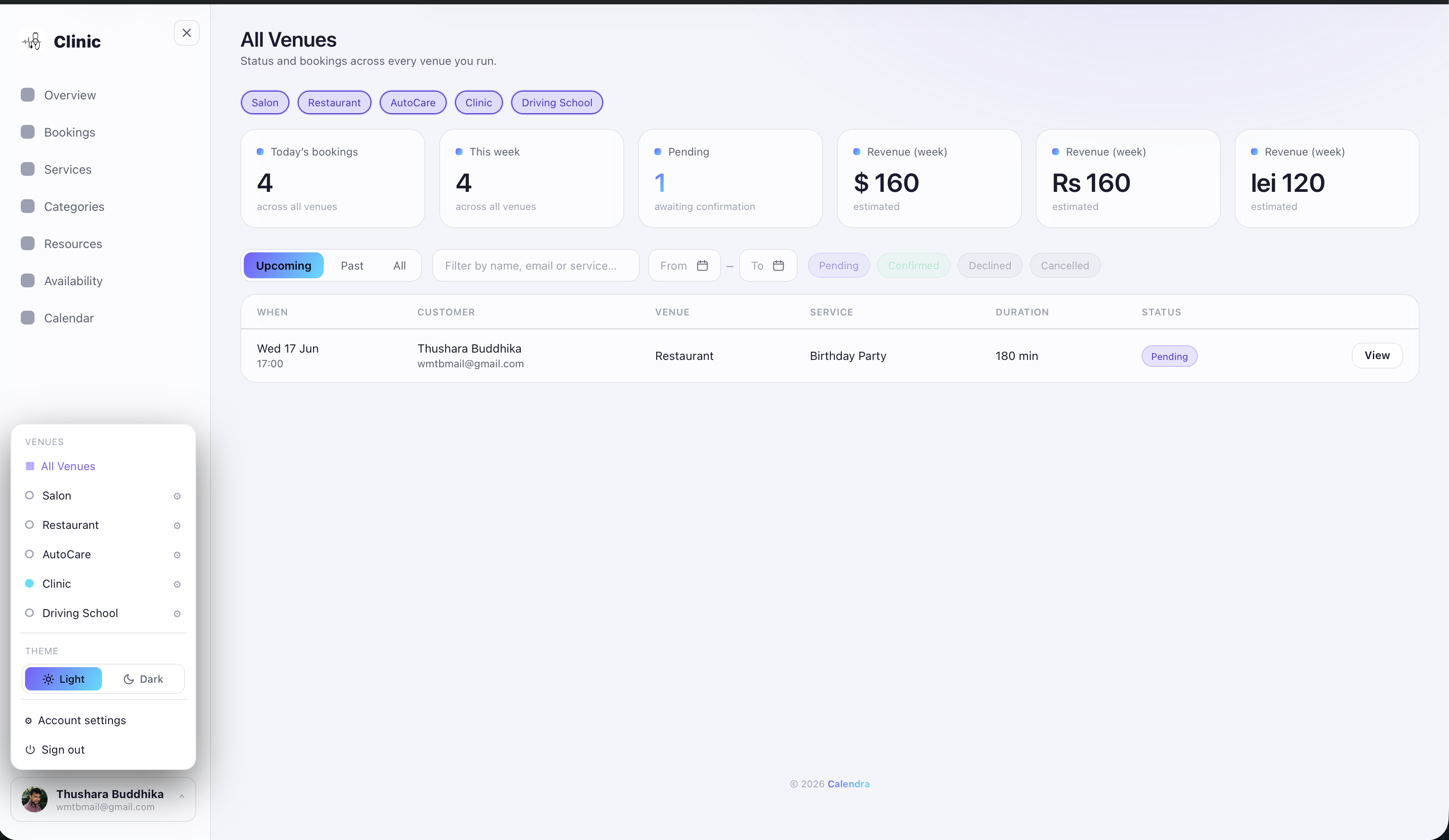Filter bookings by Confirmed status chip
The height and width of the screenshot is (840, 1449).
click(913, 266)
